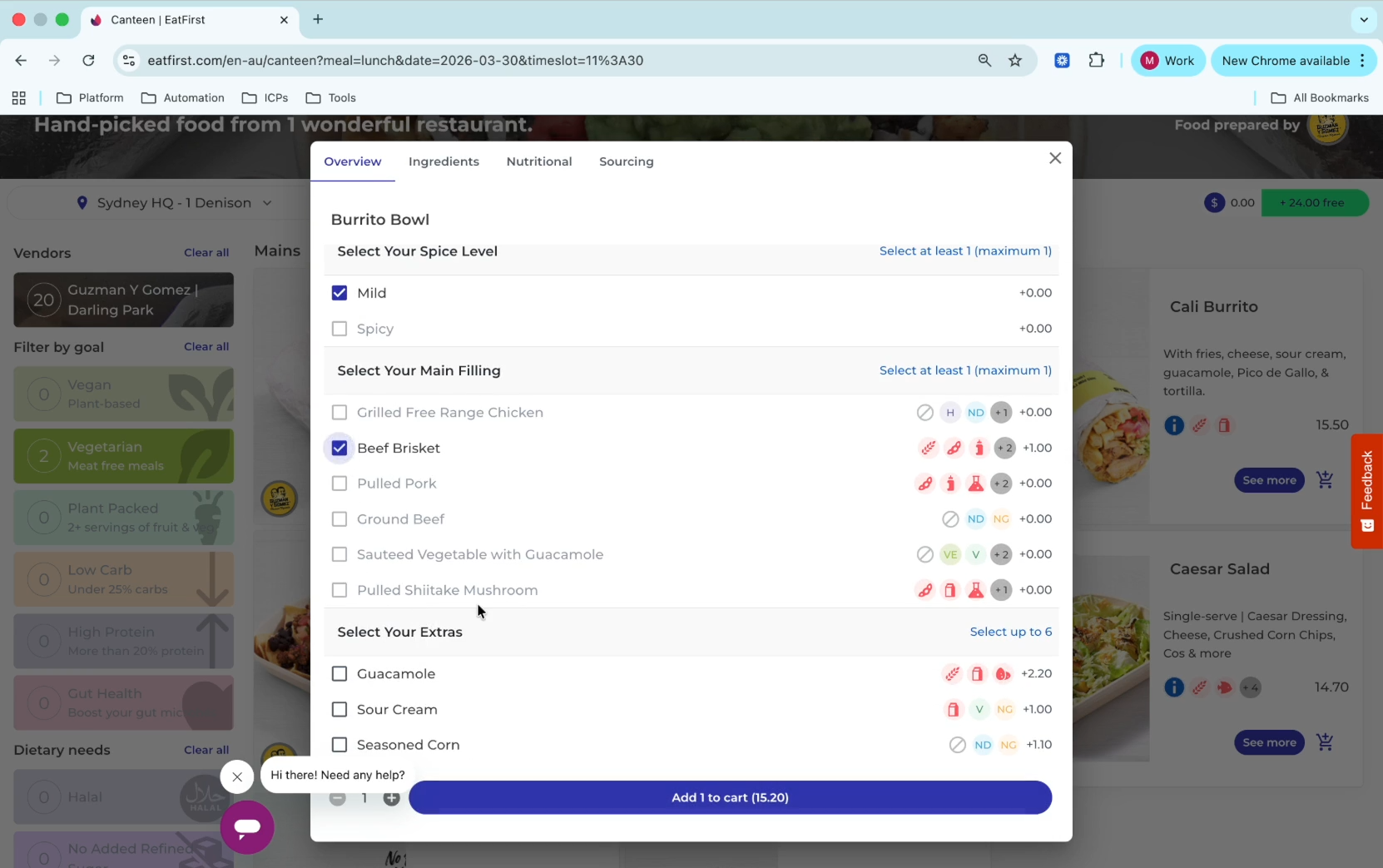This screenshot has width=1383, height=868.
Task: Filter by Vegan goal
Action: (x=123, y=394)
